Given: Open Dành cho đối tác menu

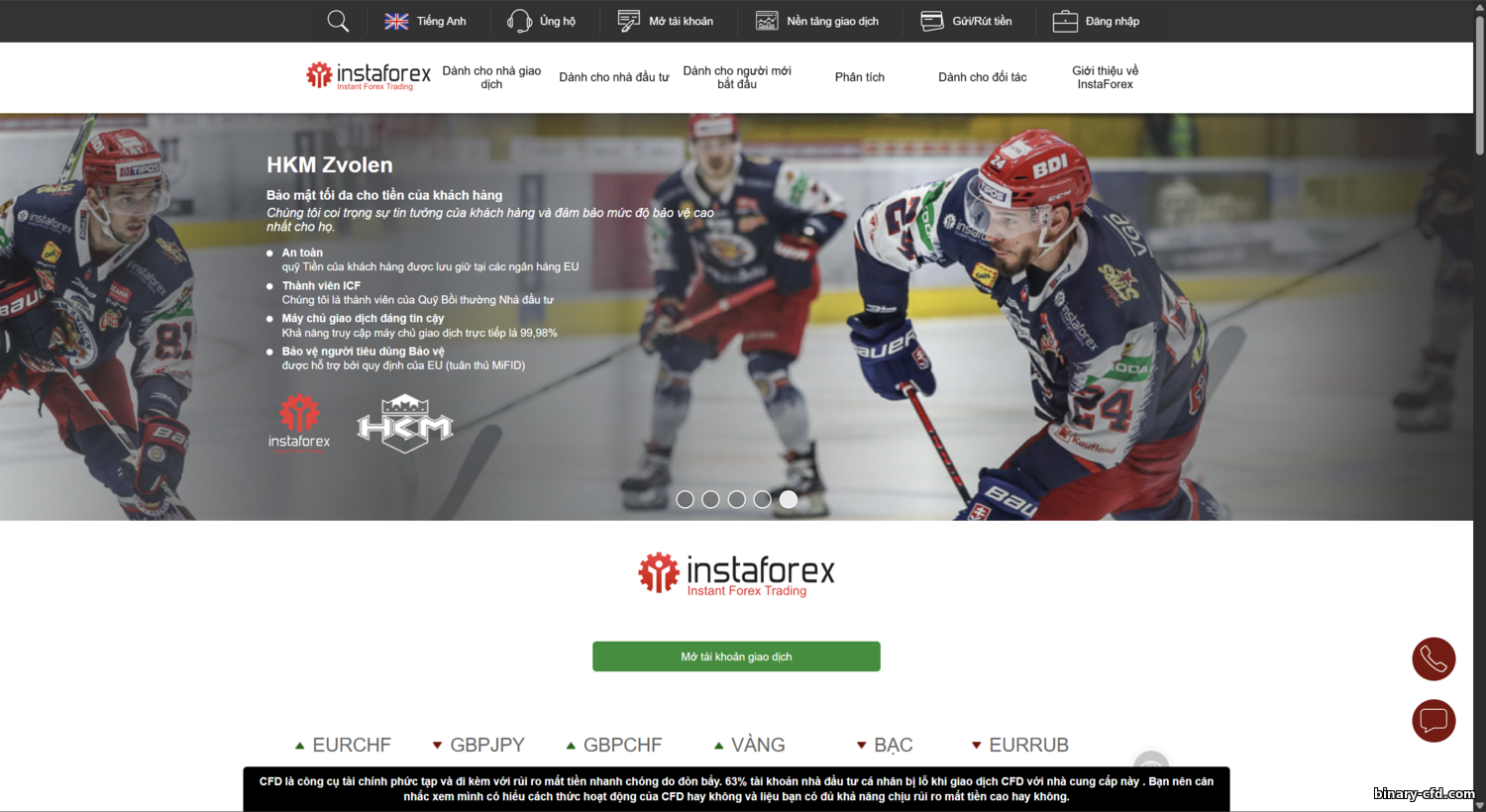Looking at the screenshot, I should (983, 77).
